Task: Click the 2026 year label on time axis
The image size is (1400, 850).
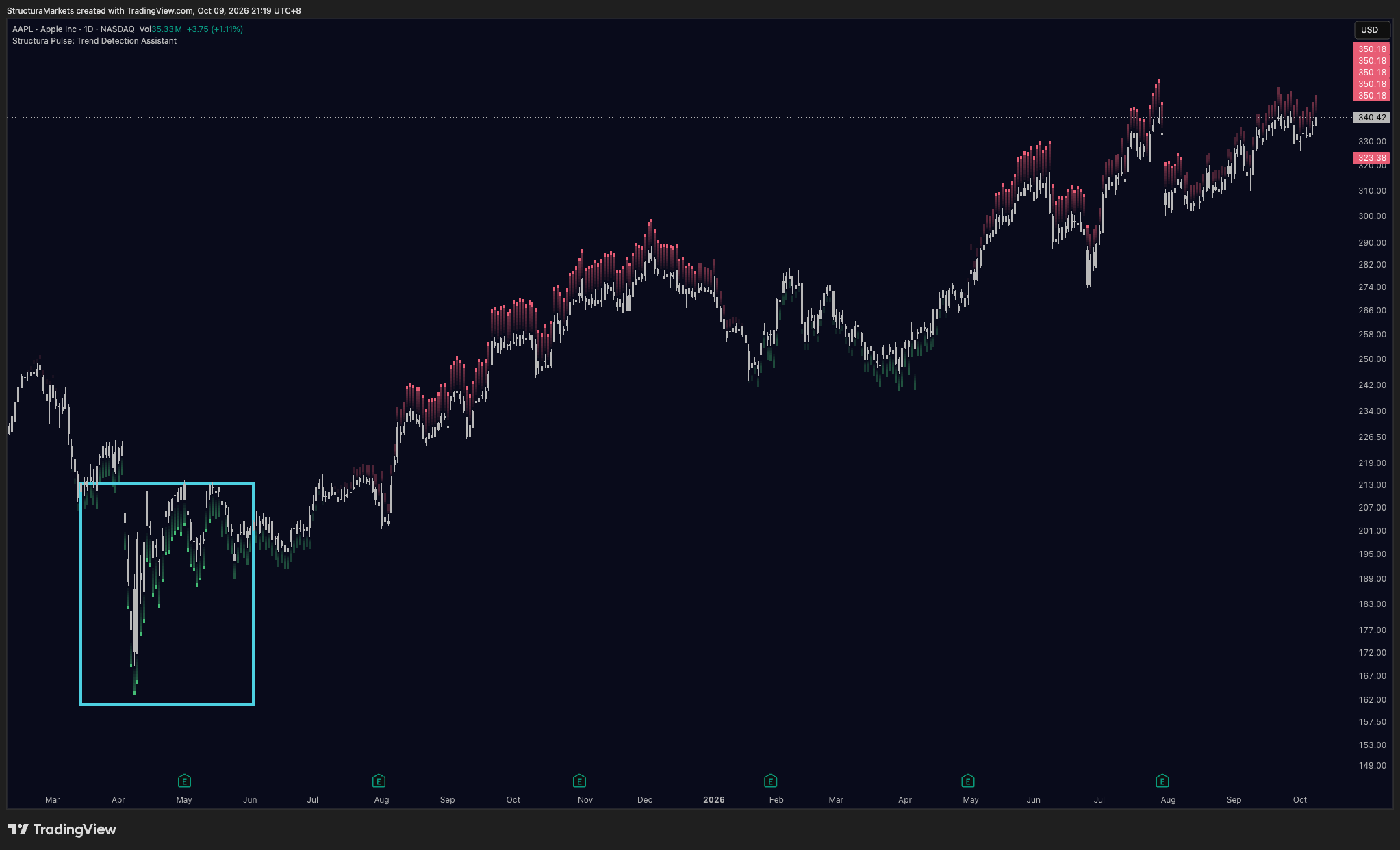Action: tap(714, 800)
